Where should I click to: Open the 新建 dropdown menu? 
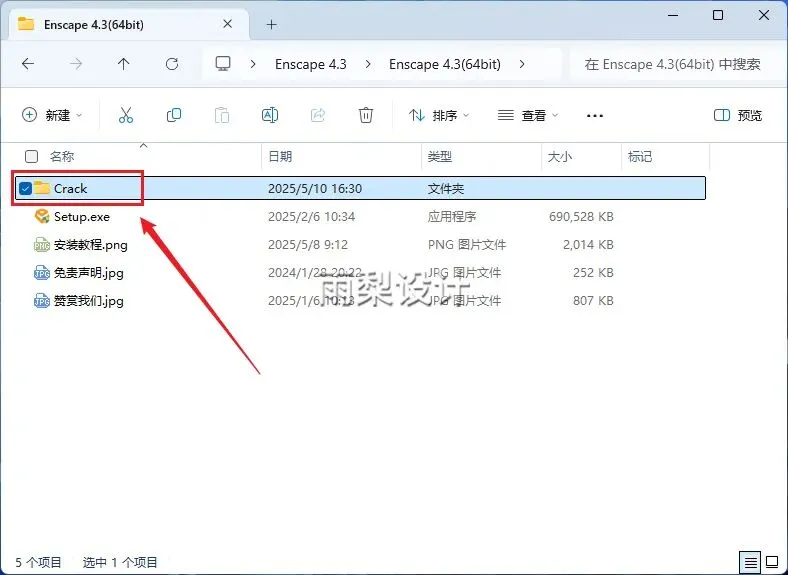[52, 115]
